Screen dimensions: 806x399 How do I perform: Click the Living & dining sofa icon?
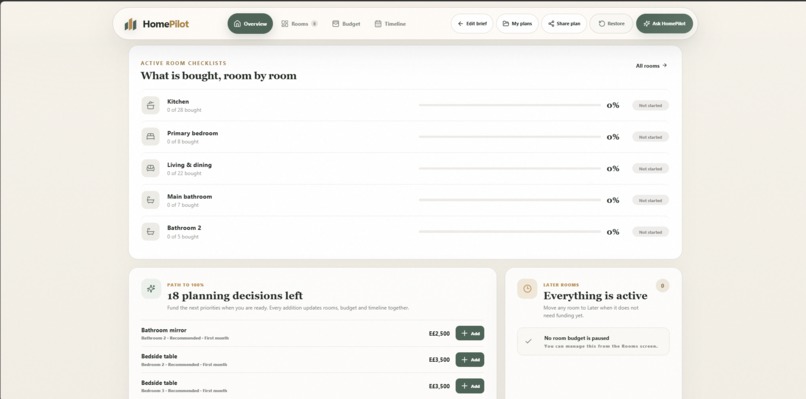(x=151, y=168)
